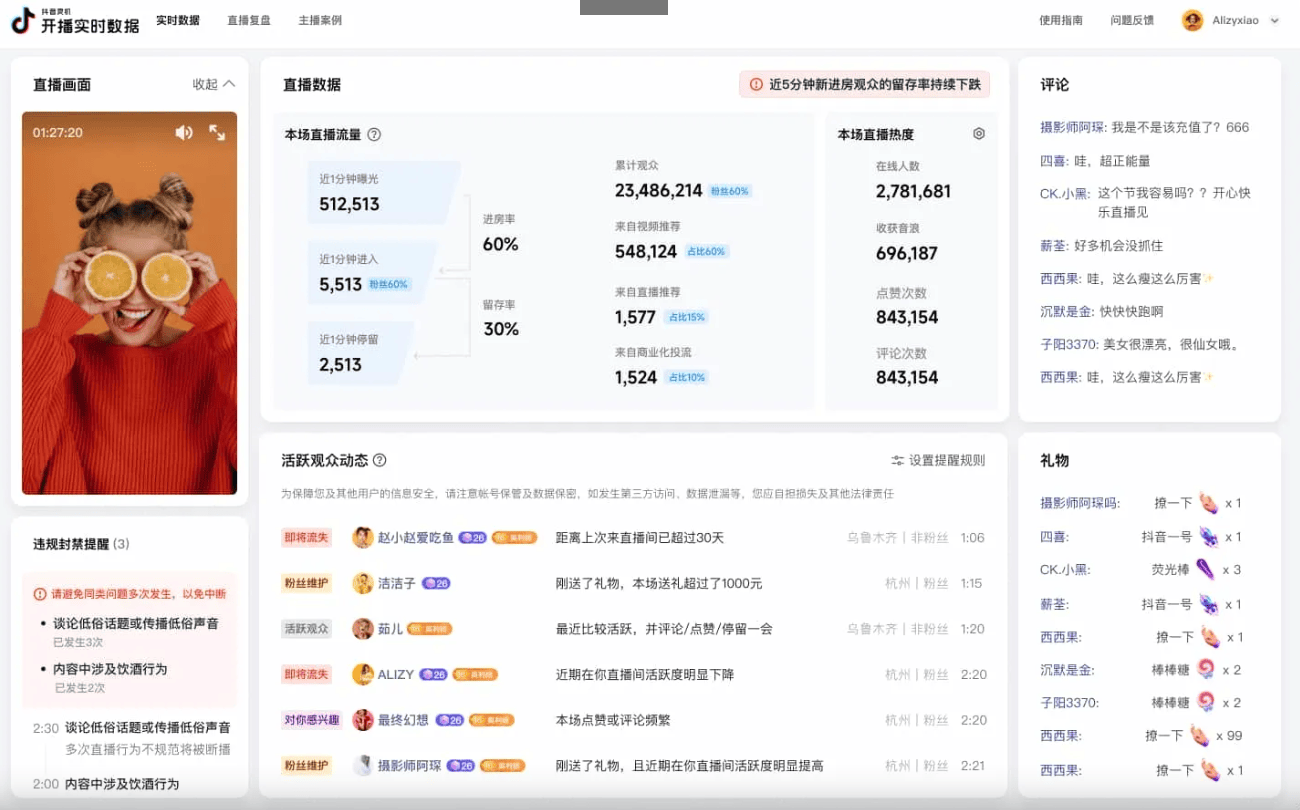
Task: Open the 活跃观众动态 help icon
Action: click(380, 460)
